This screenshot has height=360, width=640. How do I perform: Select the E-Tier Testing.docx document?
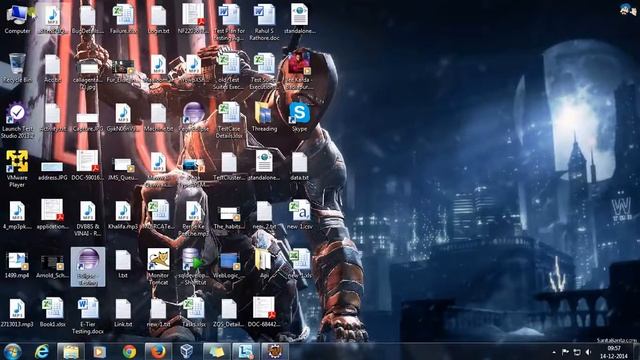pos(88,316)
